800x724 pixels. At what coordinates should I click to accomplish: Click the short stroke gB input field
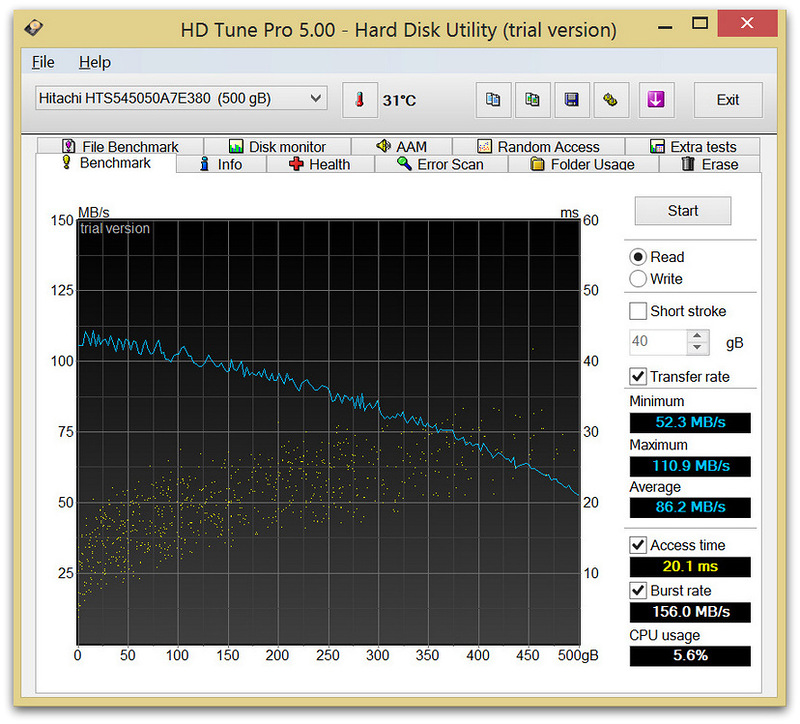tap(658, 341)
